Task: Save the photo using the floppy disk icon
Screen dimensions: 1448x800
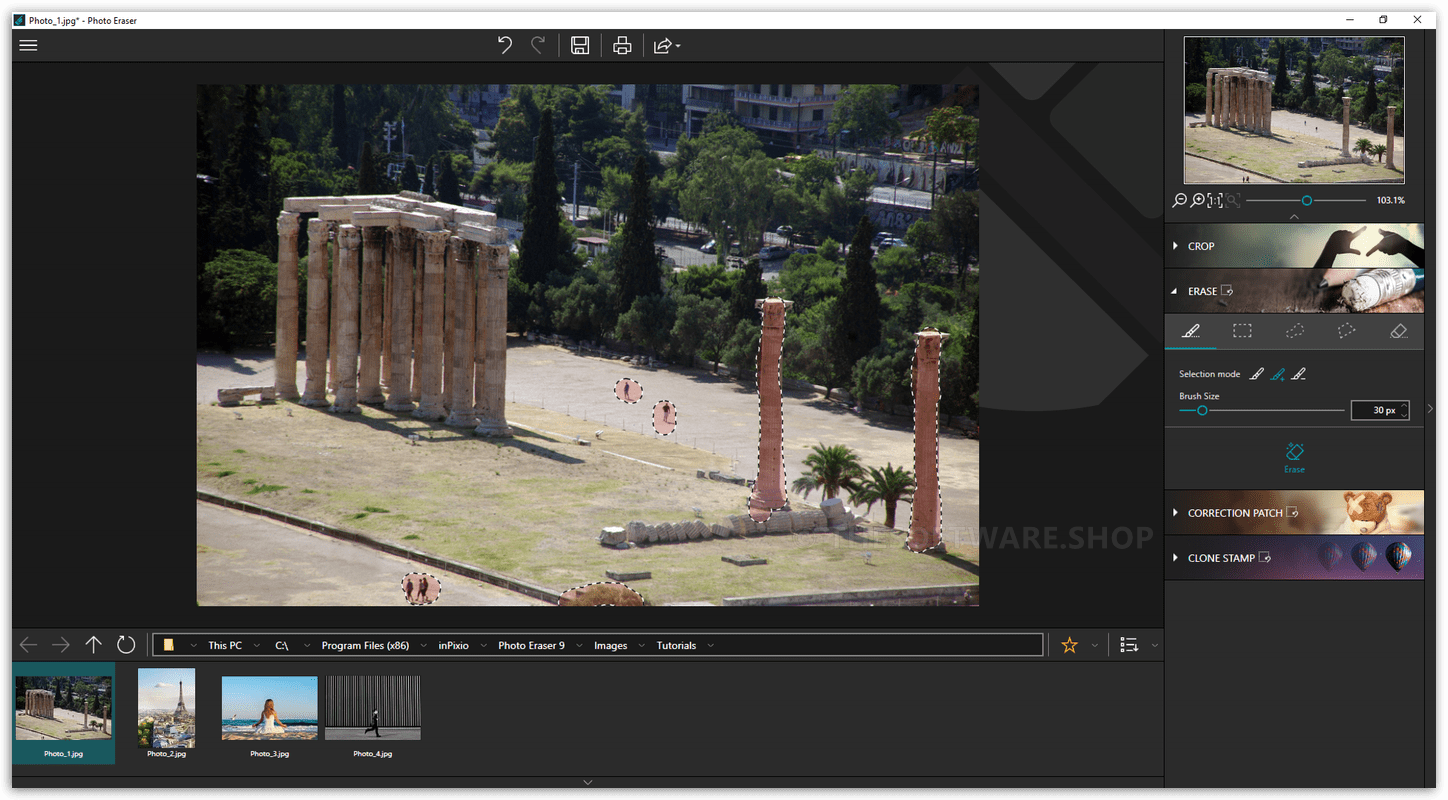Action: (580, 45)
